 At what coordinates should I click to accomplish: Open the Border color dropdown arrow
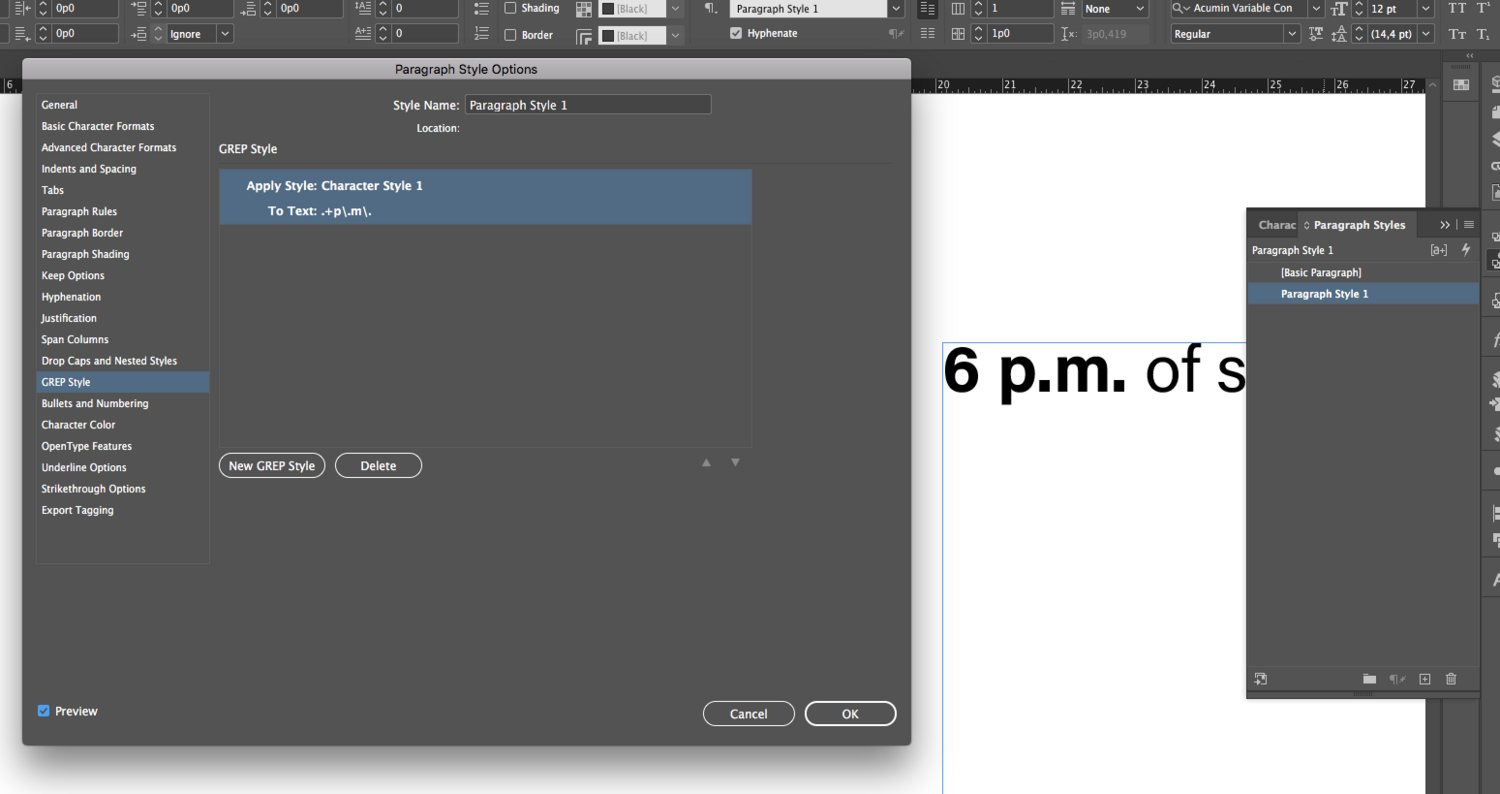point(676,36)
